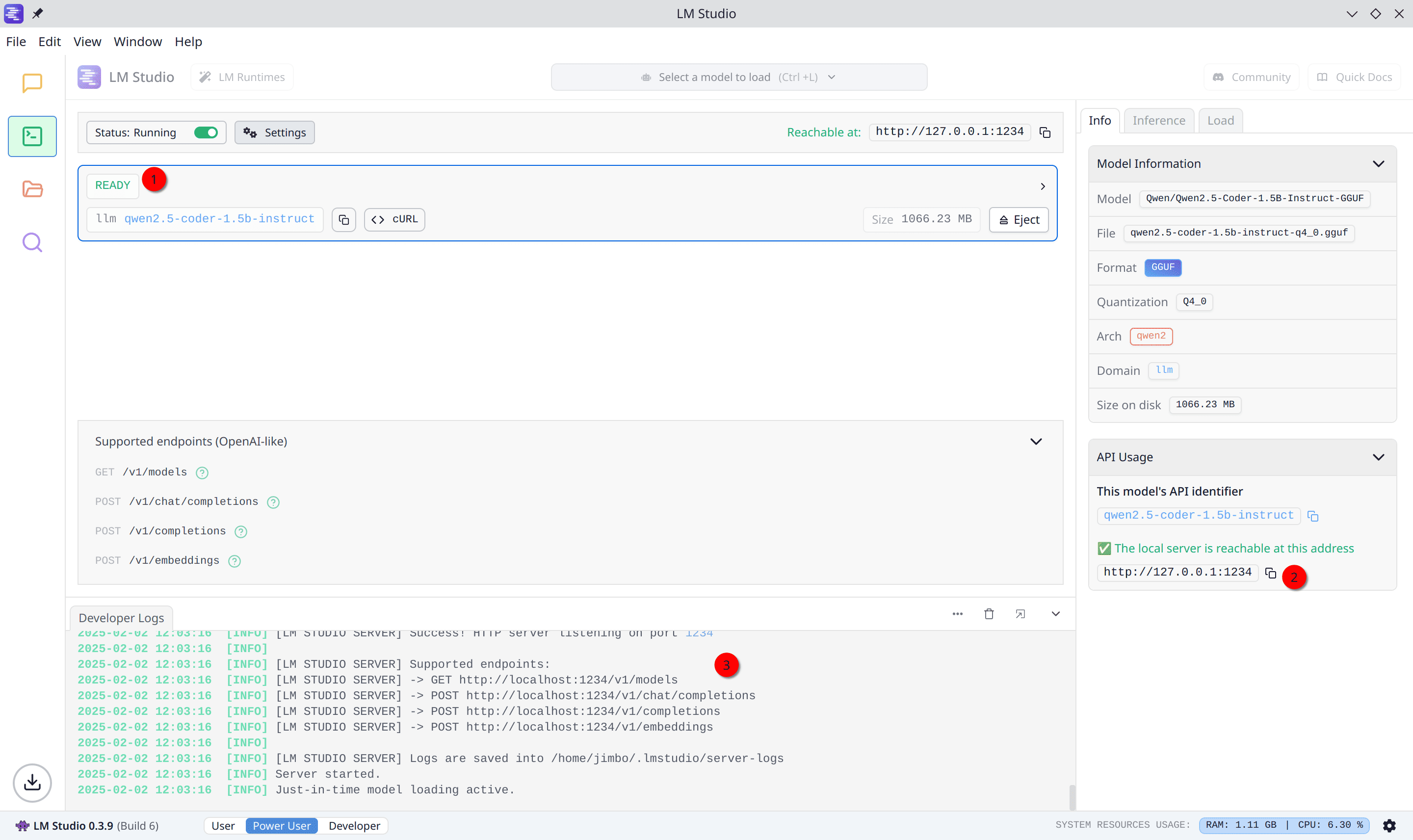Viewport: 1413px width, 840px height.
Task: Open app settings gear in status bar
Action: 1389,826
